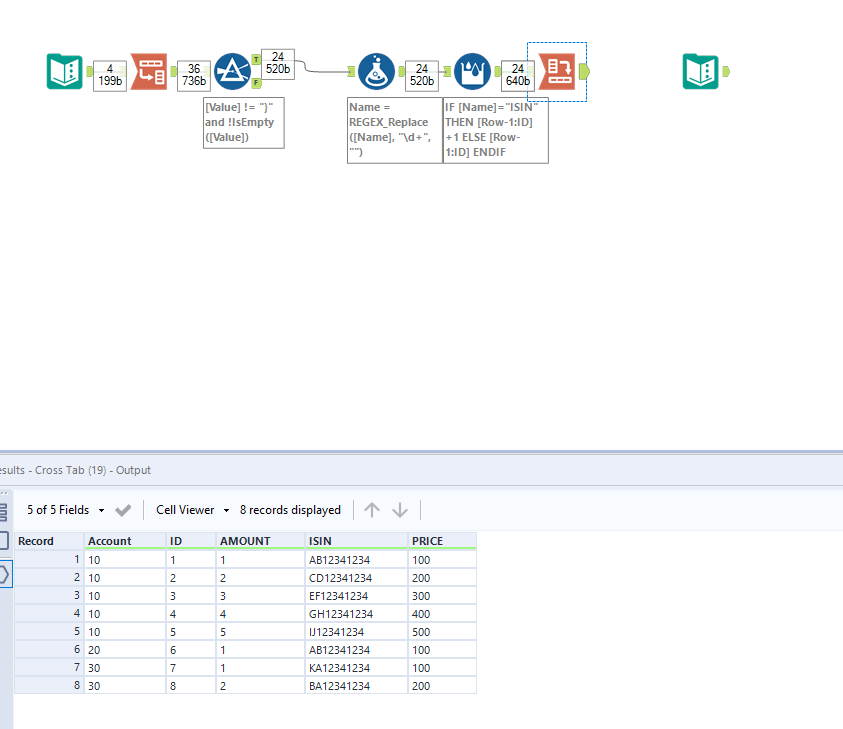The height and width of the screenshot is (729, 843).
Task: Click the Account column header
Action: [x=125, y=541]
